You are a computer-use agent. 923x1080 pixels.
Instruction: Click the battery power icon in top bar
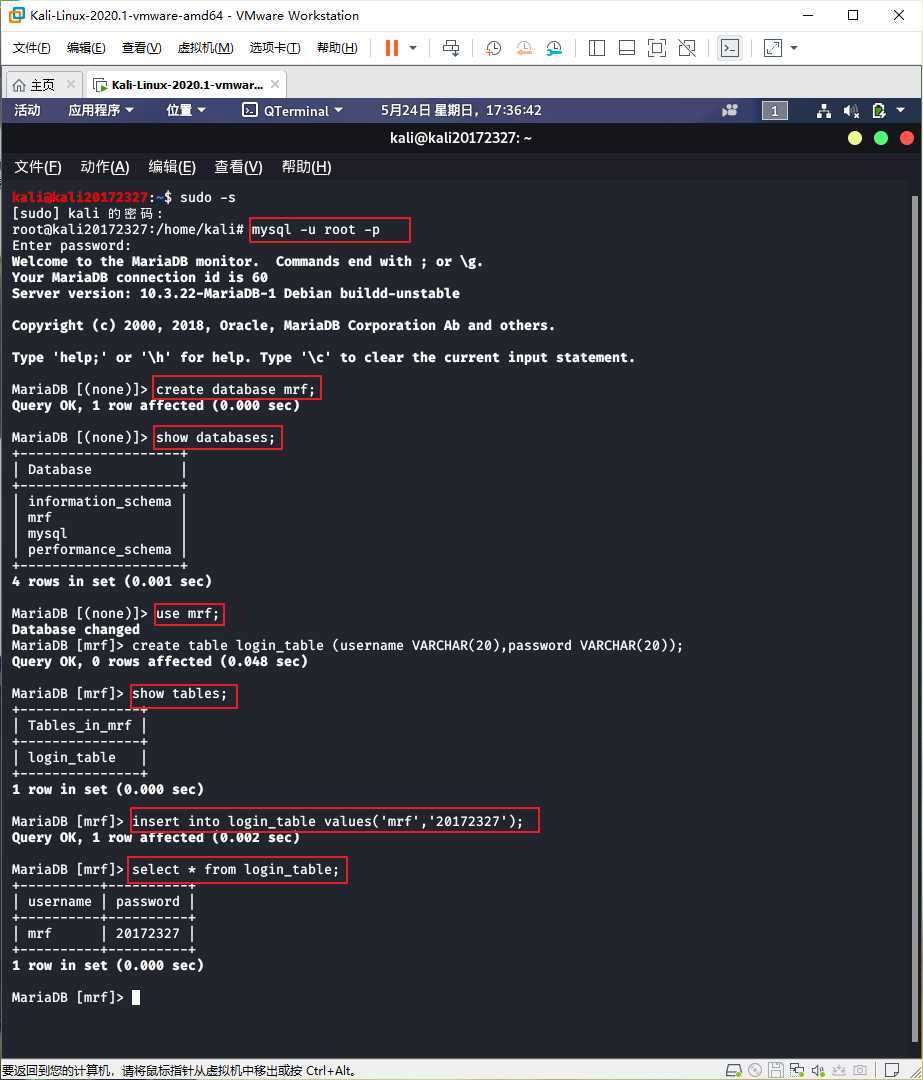pyautogui.click(x=878, y=111)
